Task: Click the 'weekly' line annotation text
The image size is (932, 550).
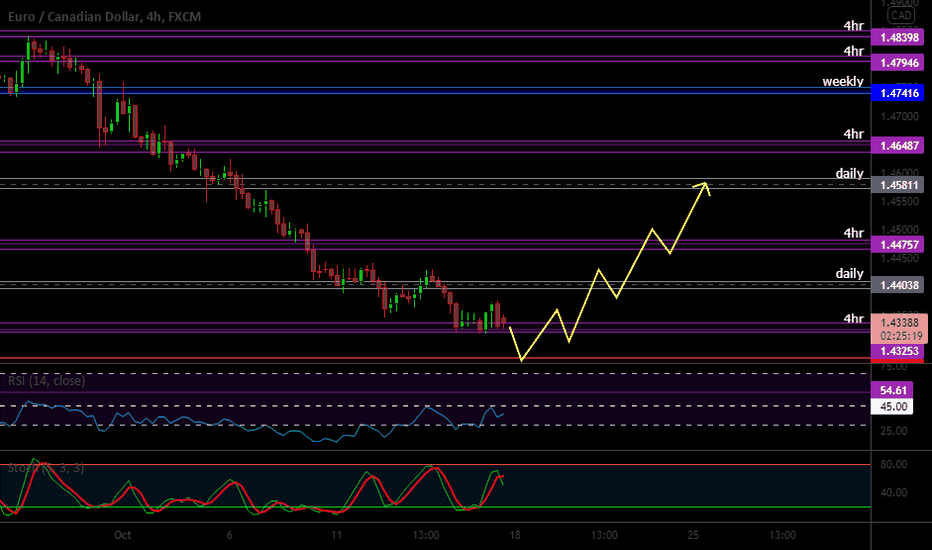Action: tap(843, 81)
